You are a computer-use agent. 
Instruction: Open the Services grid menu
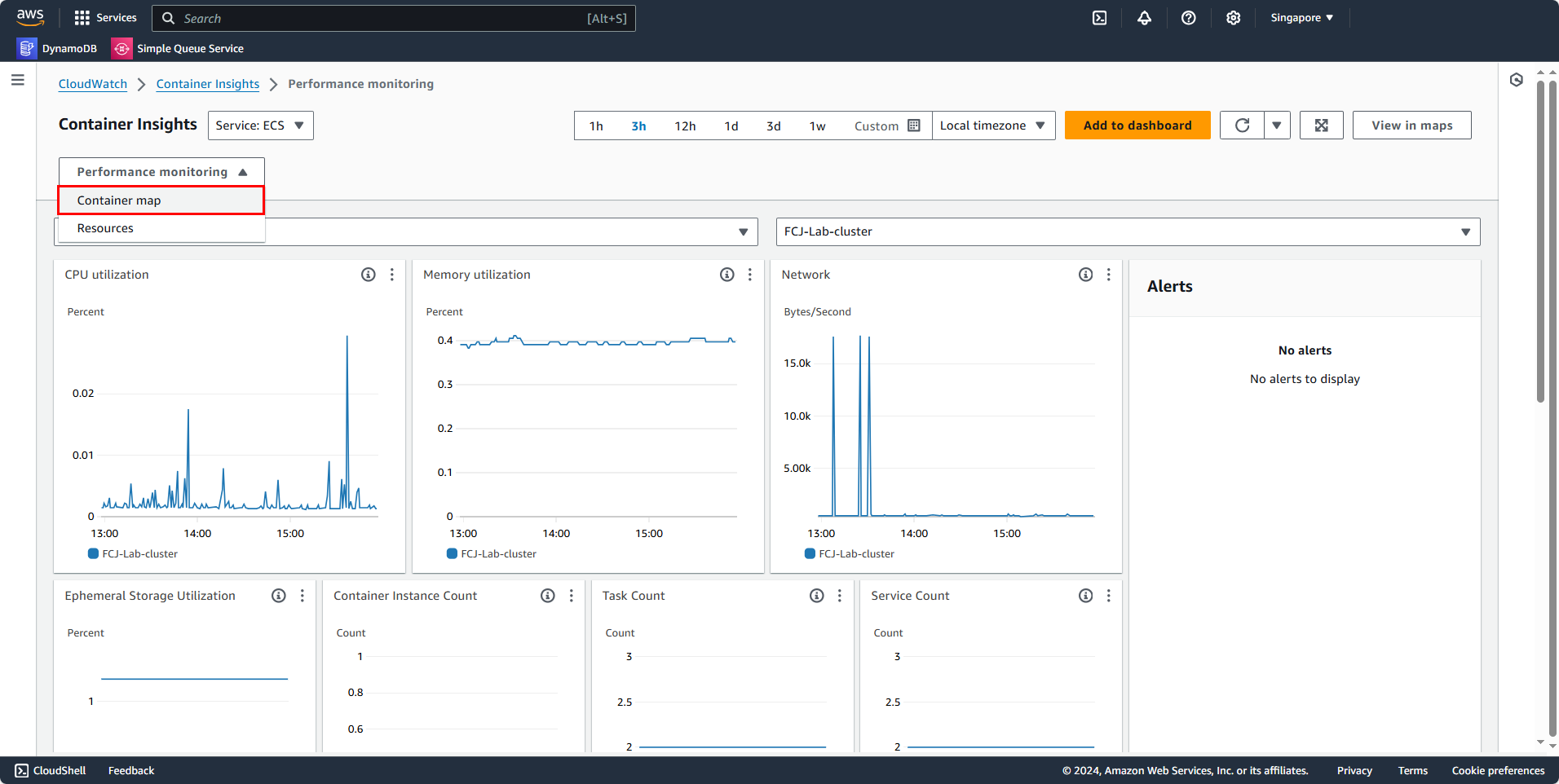tap(105, 18)
